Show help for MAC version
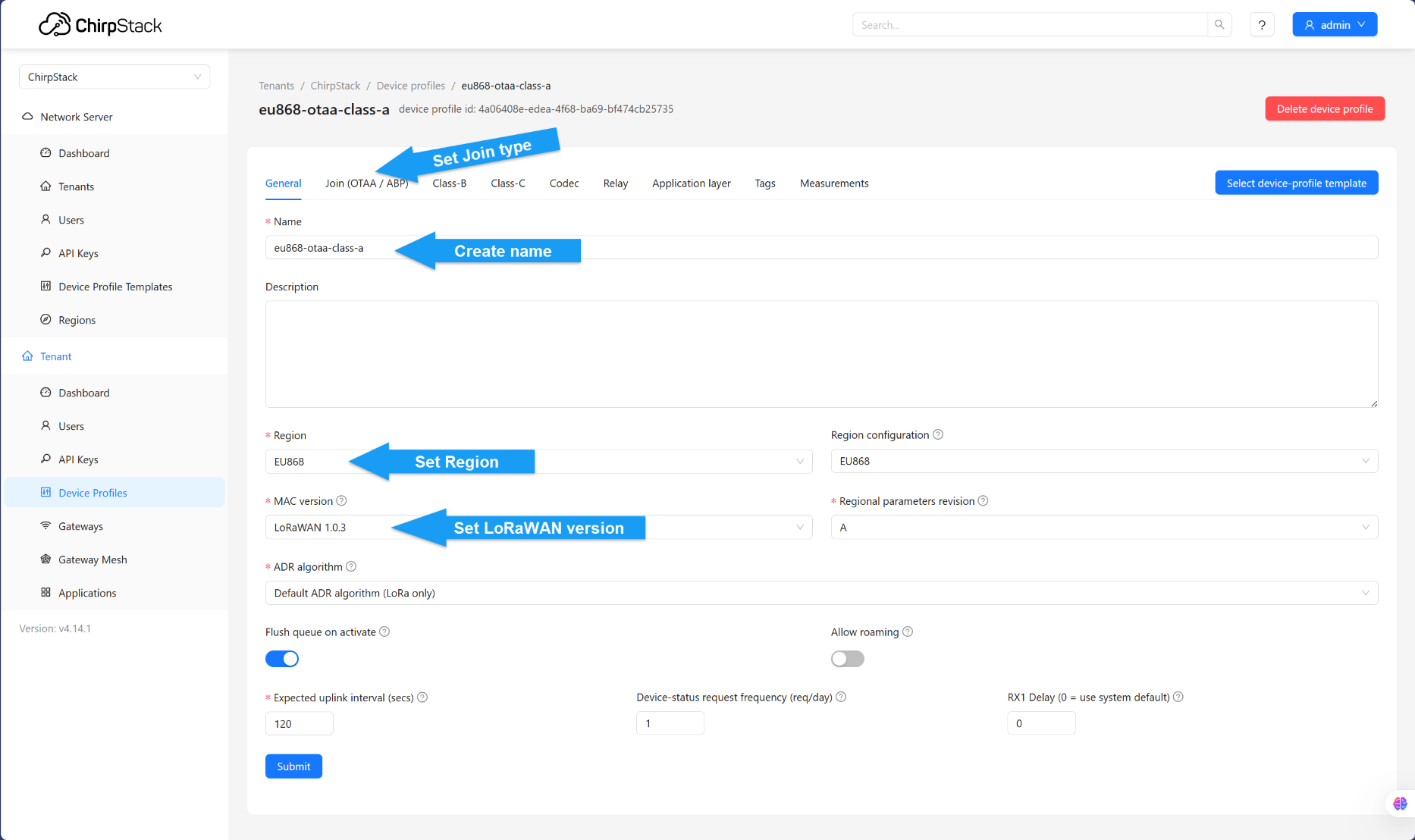 click(341, 500)
